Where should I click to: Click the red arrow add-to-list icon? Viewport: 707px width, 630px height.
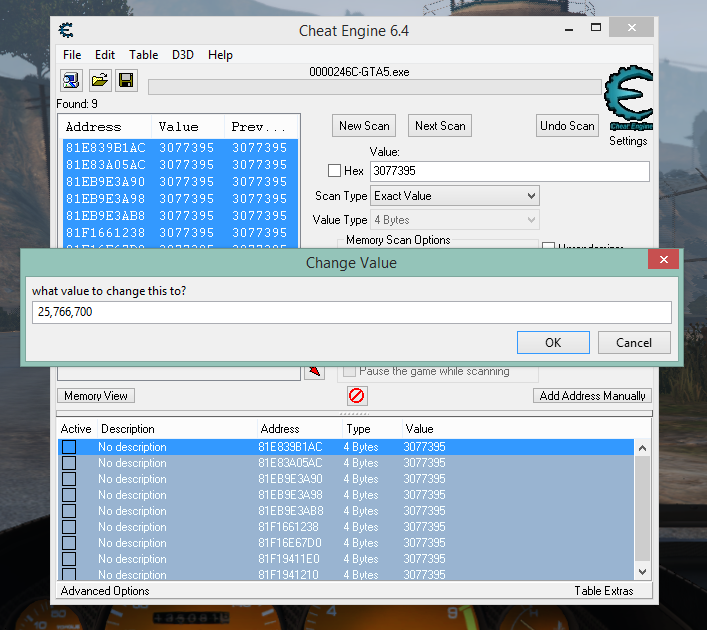click(x=316, y=371)
